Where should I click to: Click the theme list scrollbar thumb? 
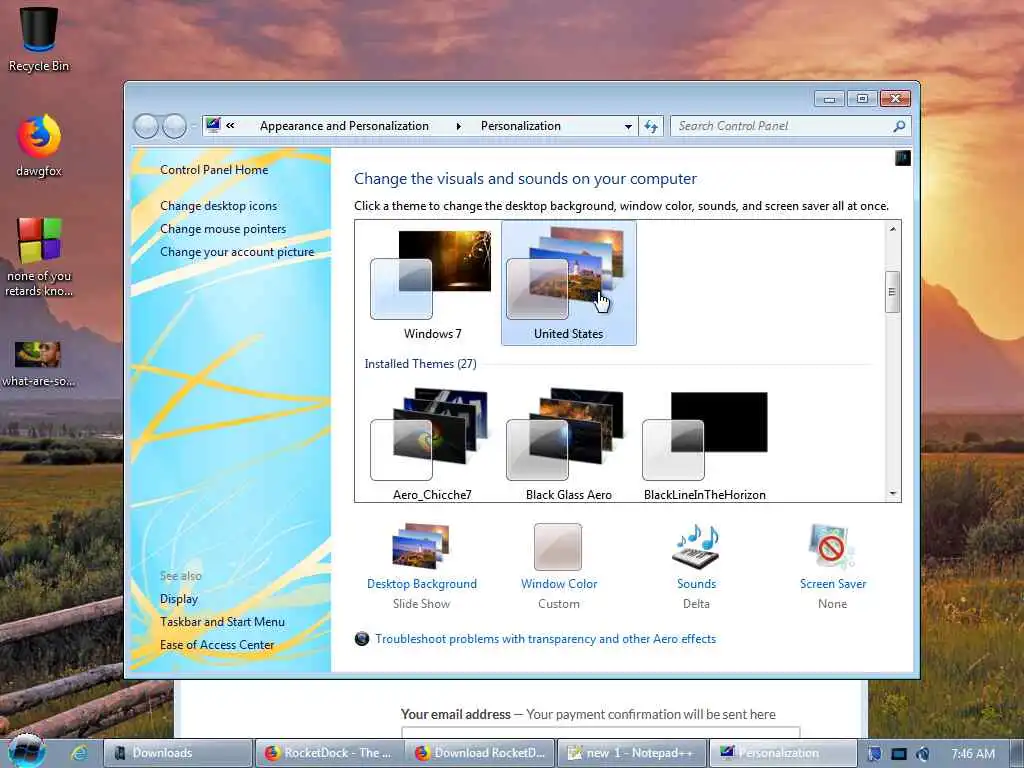892,292
